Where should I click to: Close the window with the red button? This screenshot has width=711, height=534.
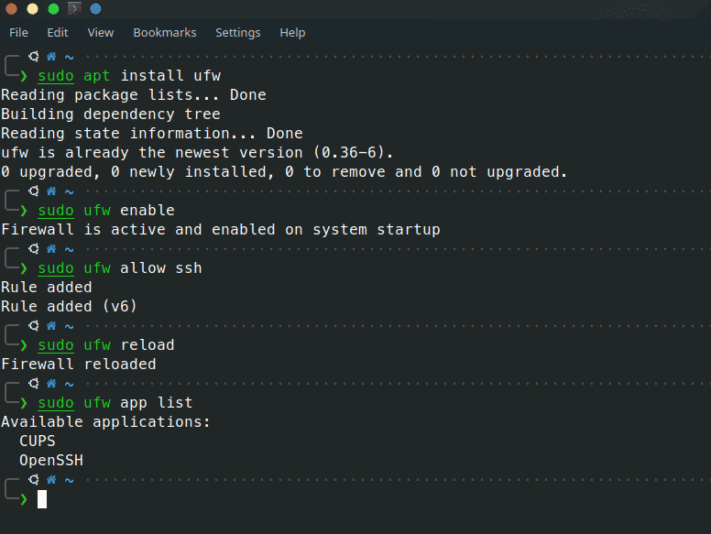[10, 9]
